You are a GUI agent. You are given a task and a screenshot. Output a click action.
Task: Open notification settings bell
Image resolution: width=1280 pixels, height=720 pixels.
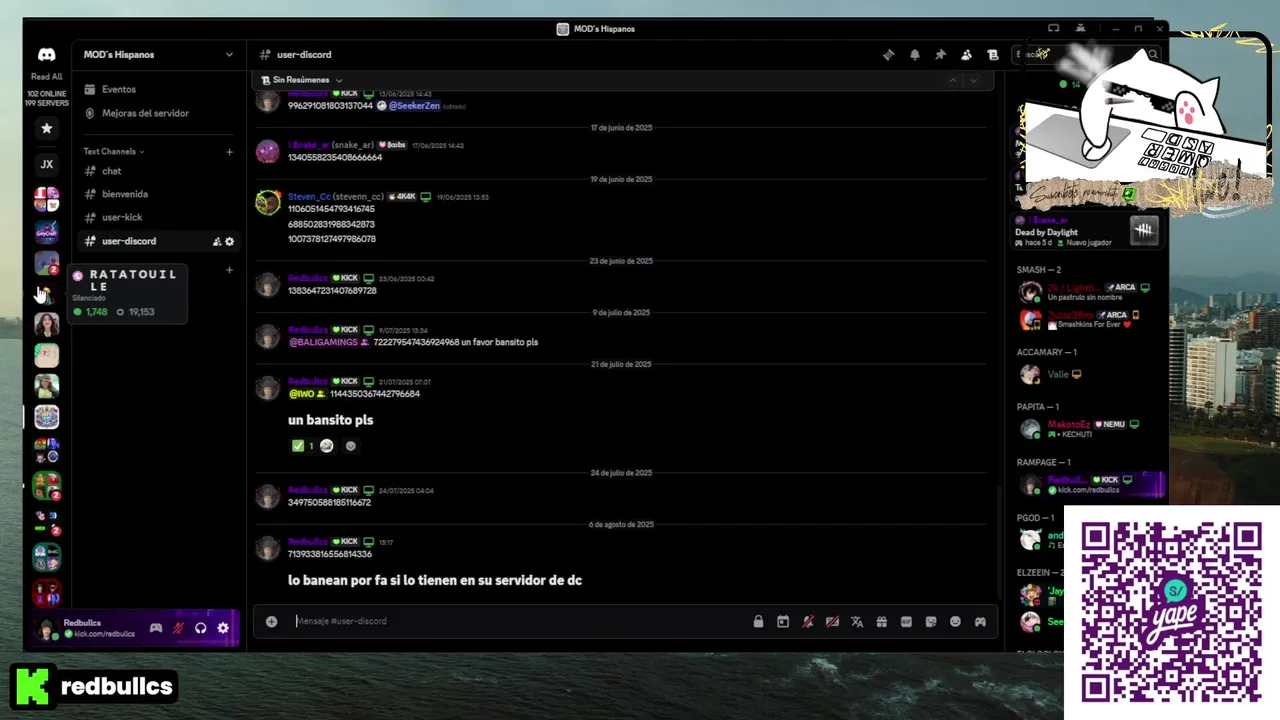(x=914, y=55)
